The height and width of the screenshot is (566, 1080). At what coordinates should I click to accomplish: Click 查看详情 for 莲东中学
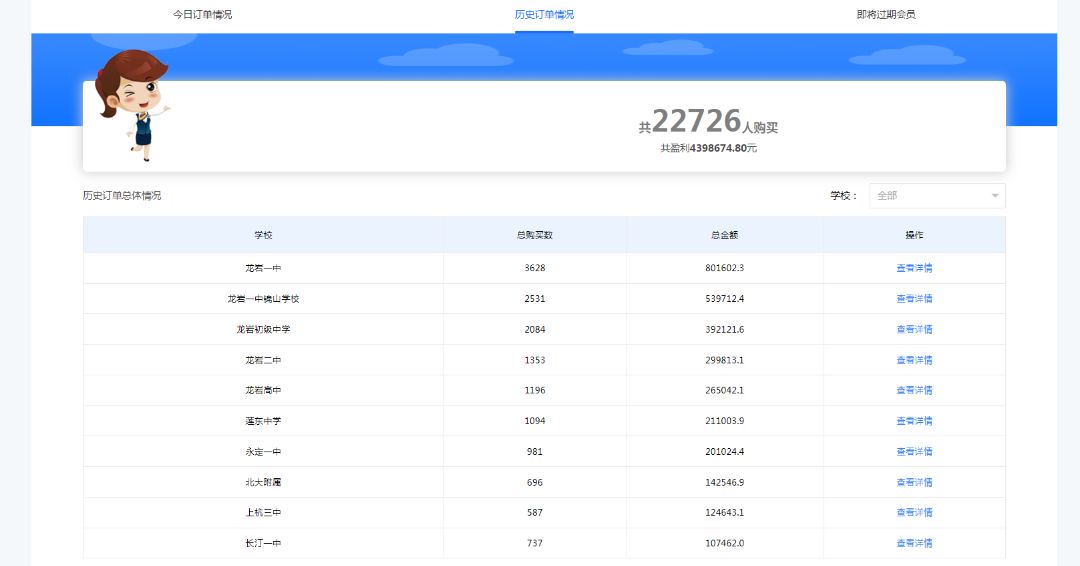tap(914, 421)
